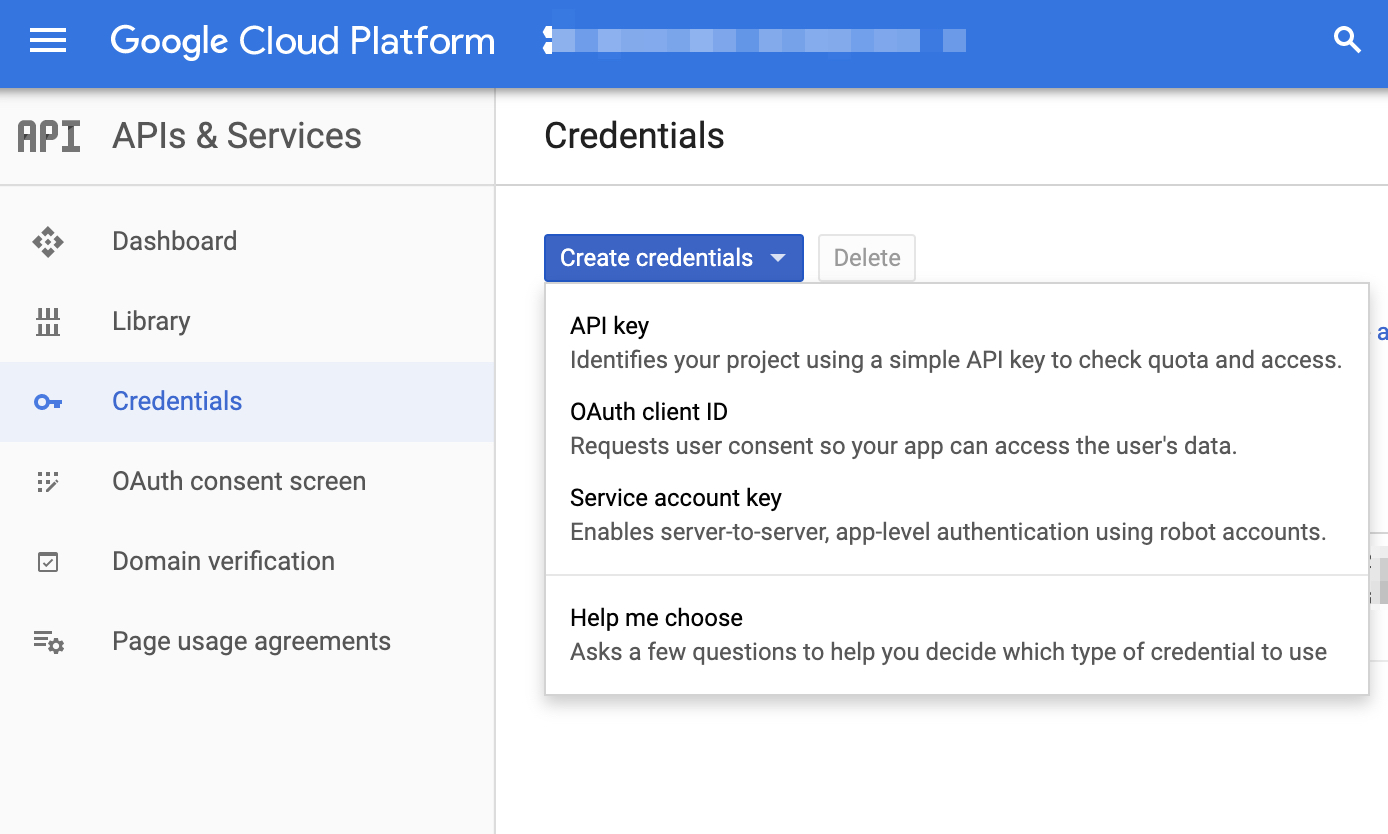The width and height of the screenshot is (1388, 834).
Task: Choose Service account key option
Action: (956, 515)
